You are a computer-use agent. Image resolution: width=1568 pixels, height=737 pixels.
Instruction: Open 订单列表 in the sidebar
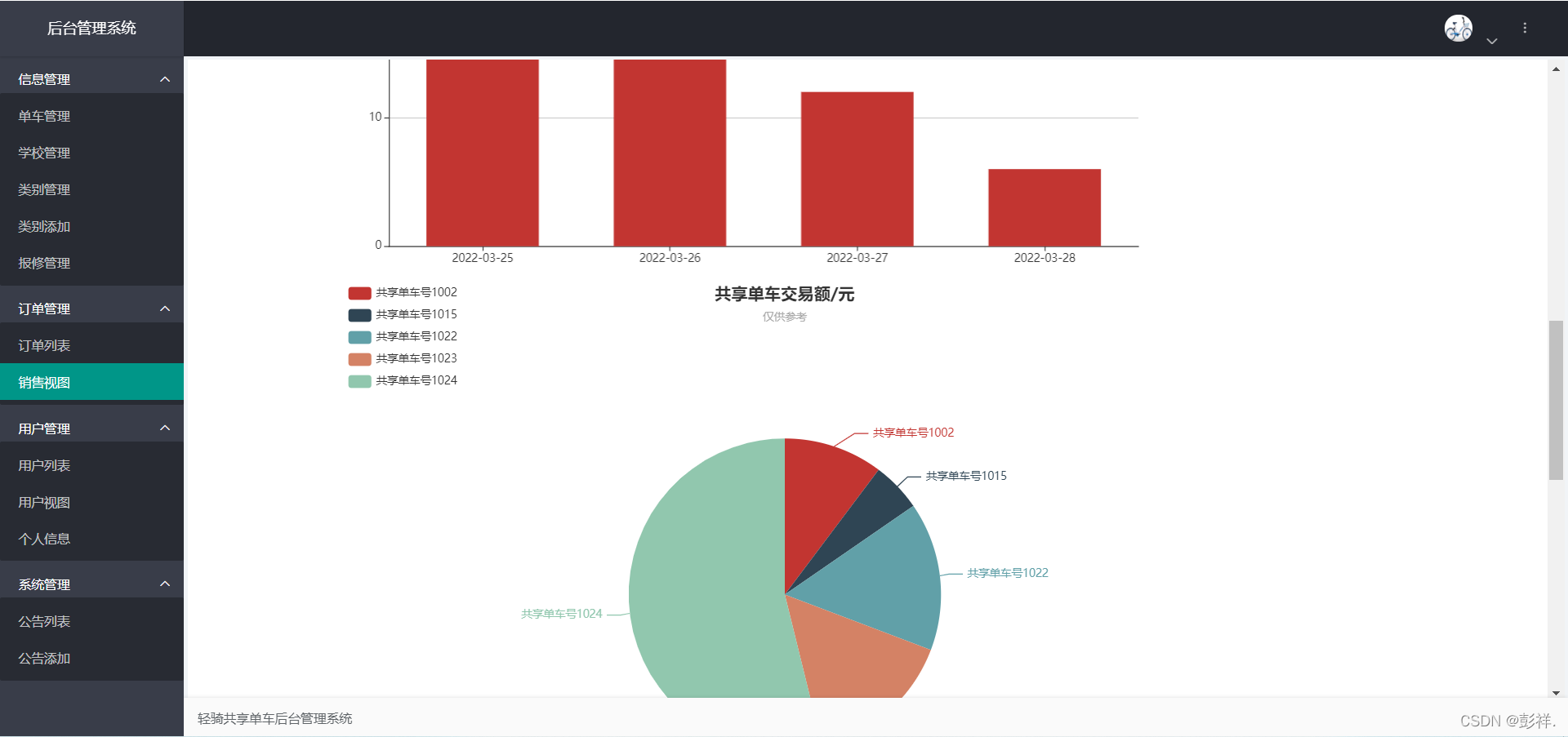click(x=91, y=345)
